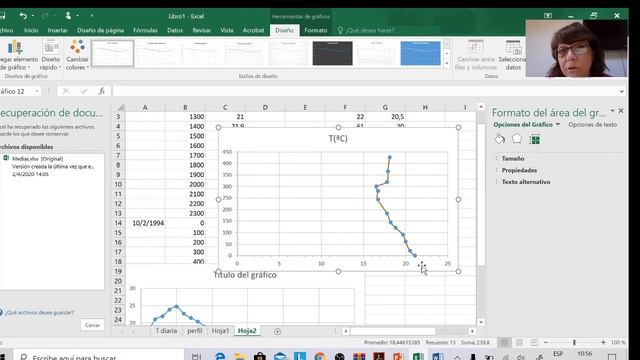This screenshot has width=640, height=360.
Task: Expand the Tamaño section
Action: pyautogui.click(x=513, y=158)
